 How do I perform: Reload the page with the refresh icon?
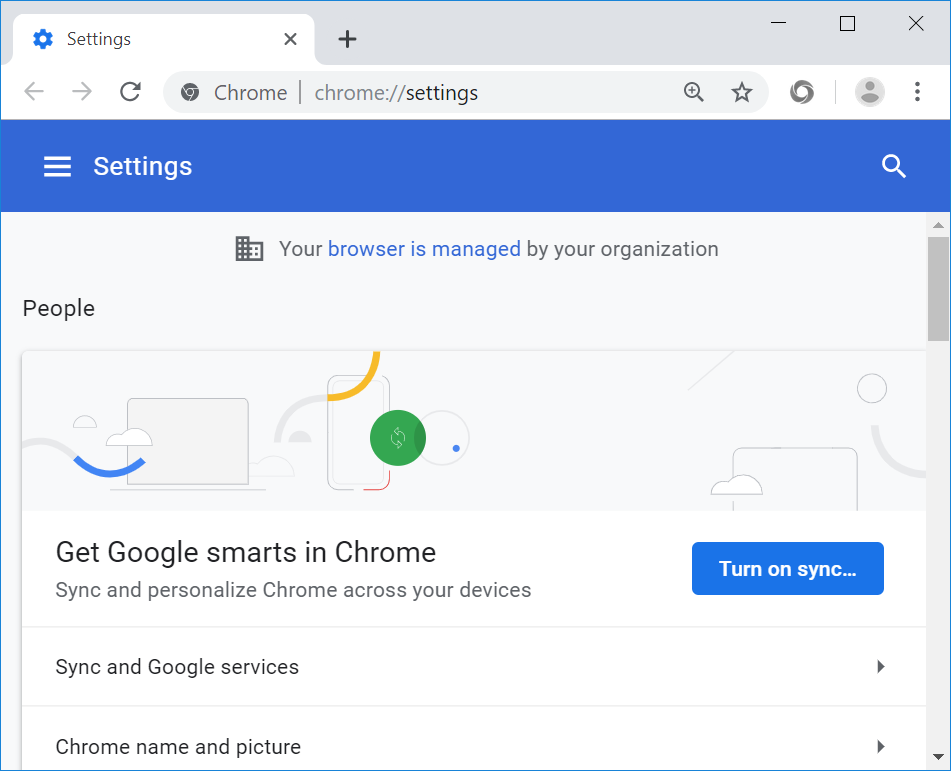[x=130, y=93]
